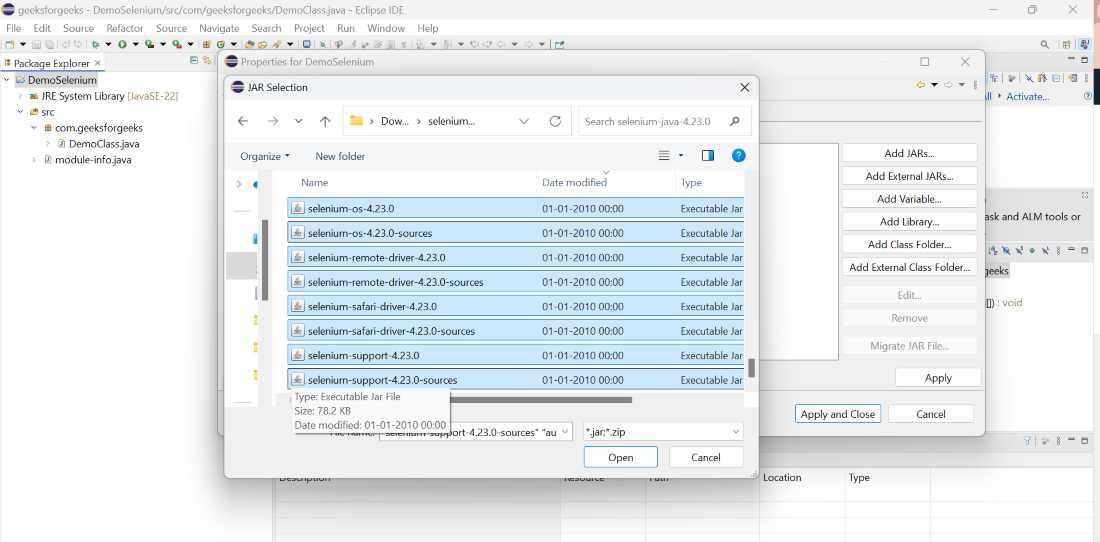
Task: Click the search magnifier in the JAR Selection search box
Action: click(735, 121)
